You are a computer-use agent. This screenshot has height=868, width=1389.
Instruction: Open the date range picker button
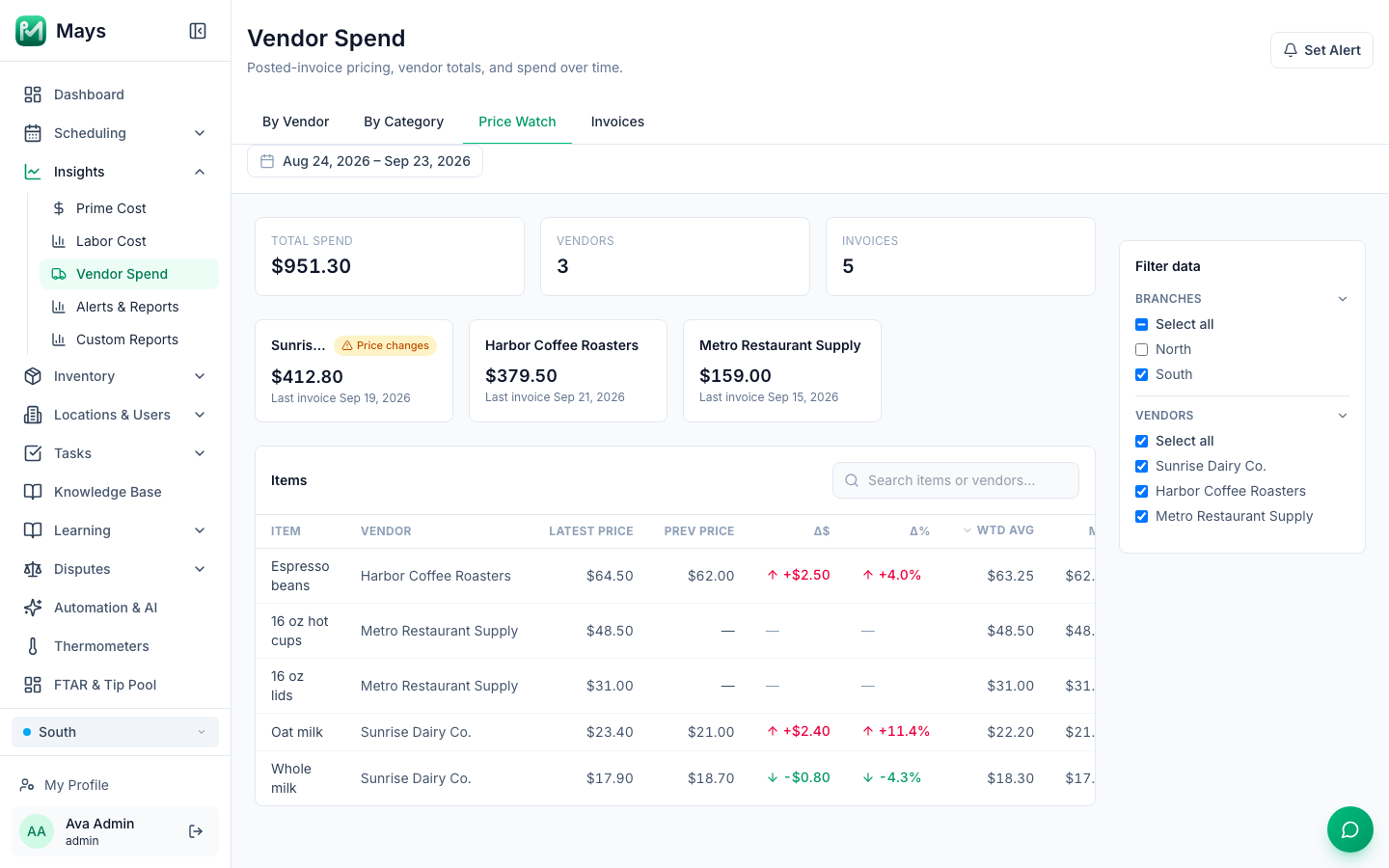click(365, 161)
